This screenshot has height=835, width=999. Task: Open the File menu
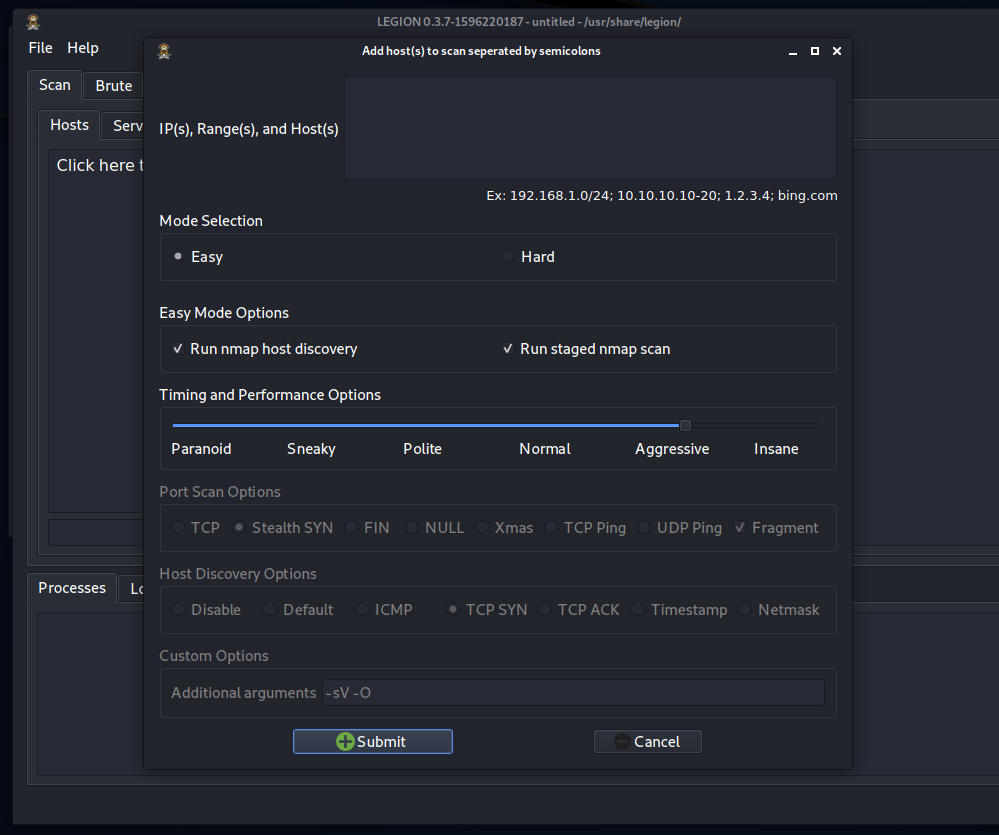click(x=40, y=48)
